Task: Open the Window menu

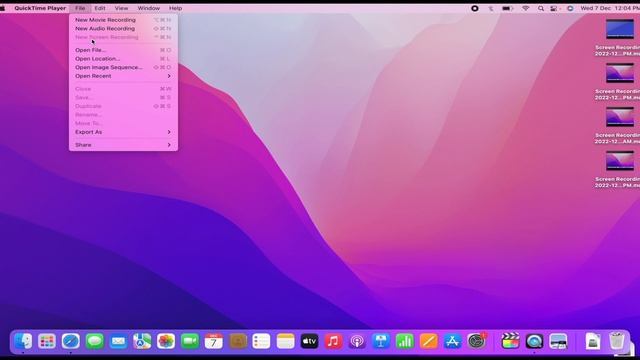Action: tap(149, 8)
